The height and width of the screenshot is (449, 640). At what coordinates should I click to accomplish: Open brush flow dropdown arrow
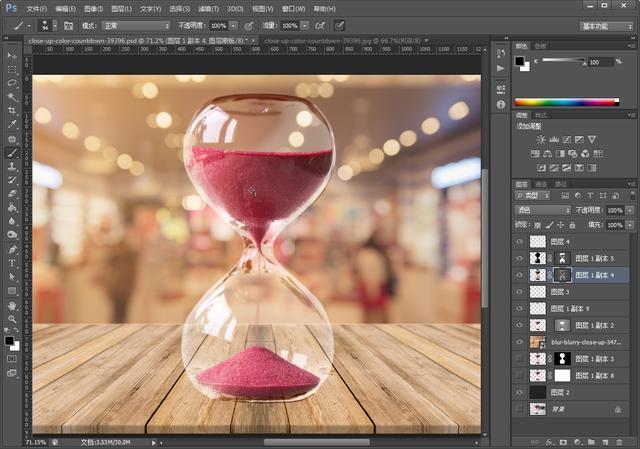point(304,26)
